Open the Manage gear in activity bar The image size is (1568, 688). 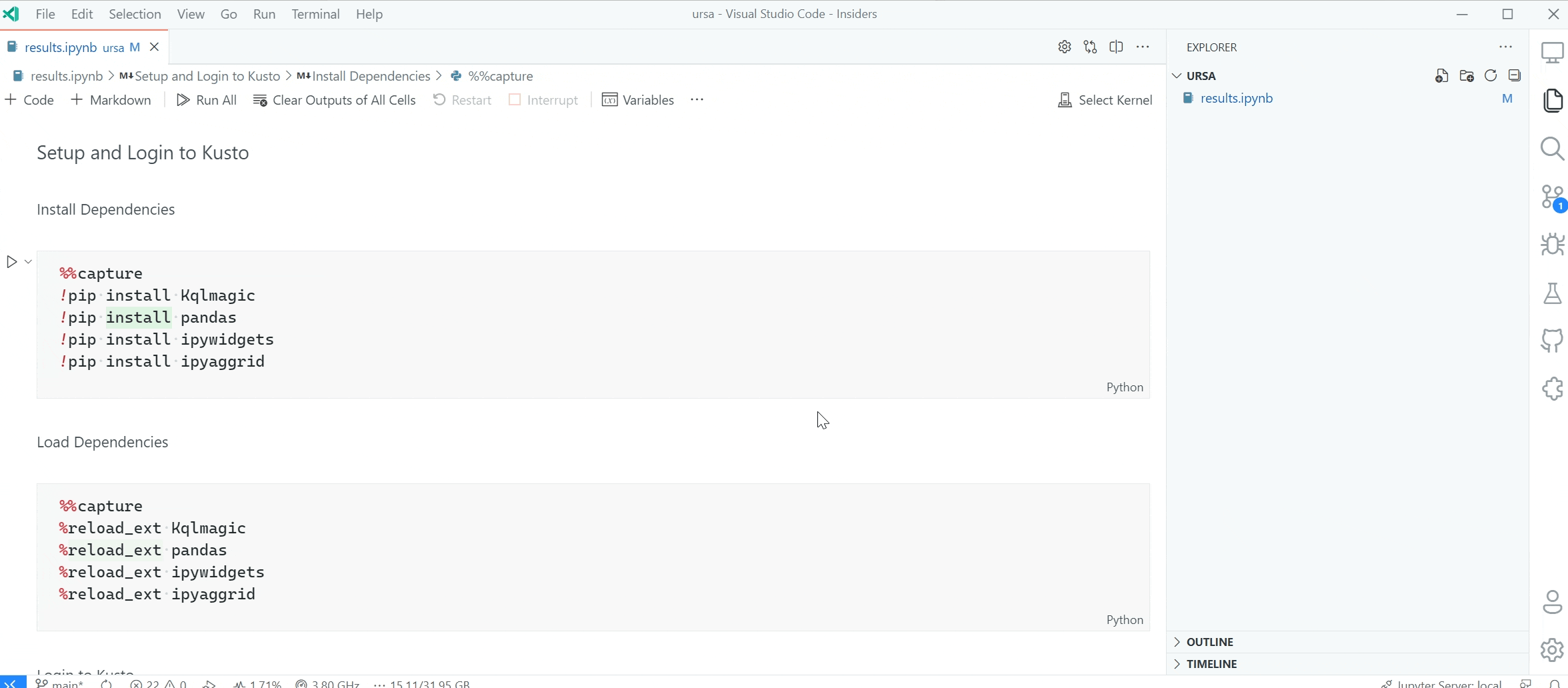pyautogui.click(x=1552, y=650)
